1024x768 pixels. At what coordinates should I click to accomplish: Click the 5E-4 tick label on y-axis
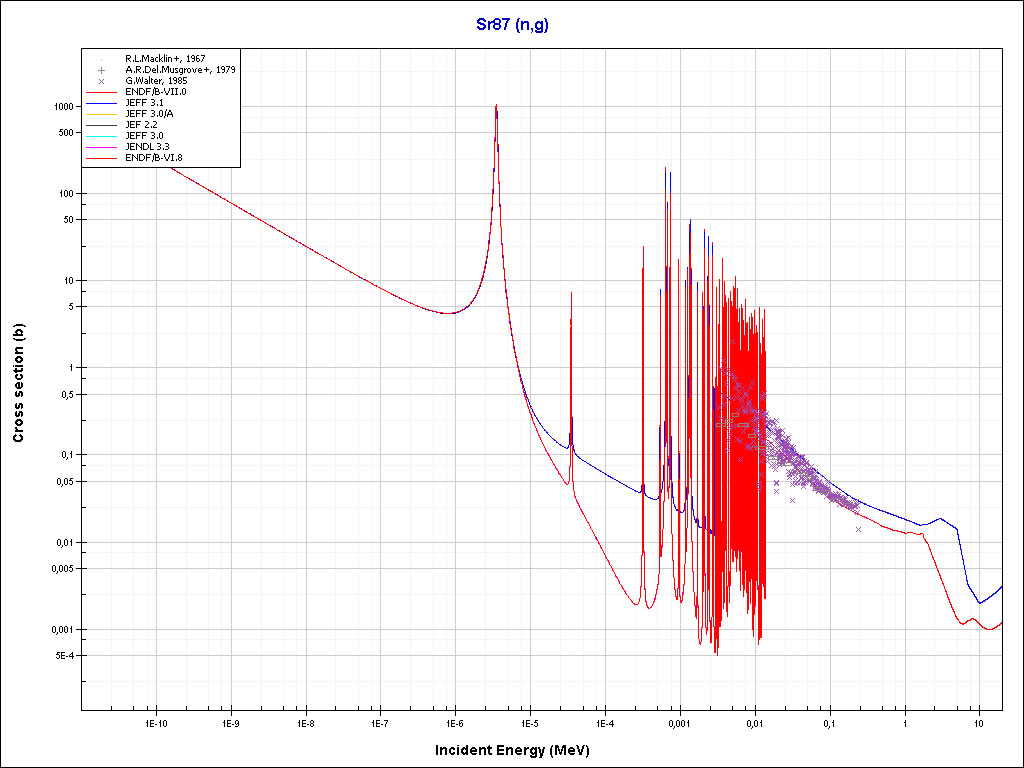pyautogui.click(x=62, y=656)
